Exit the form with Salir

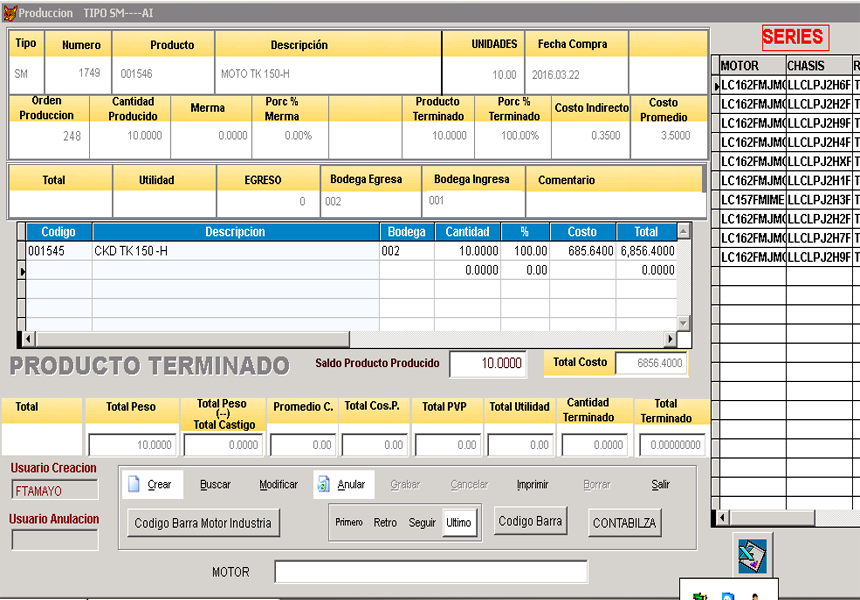(x=660, y=485)
